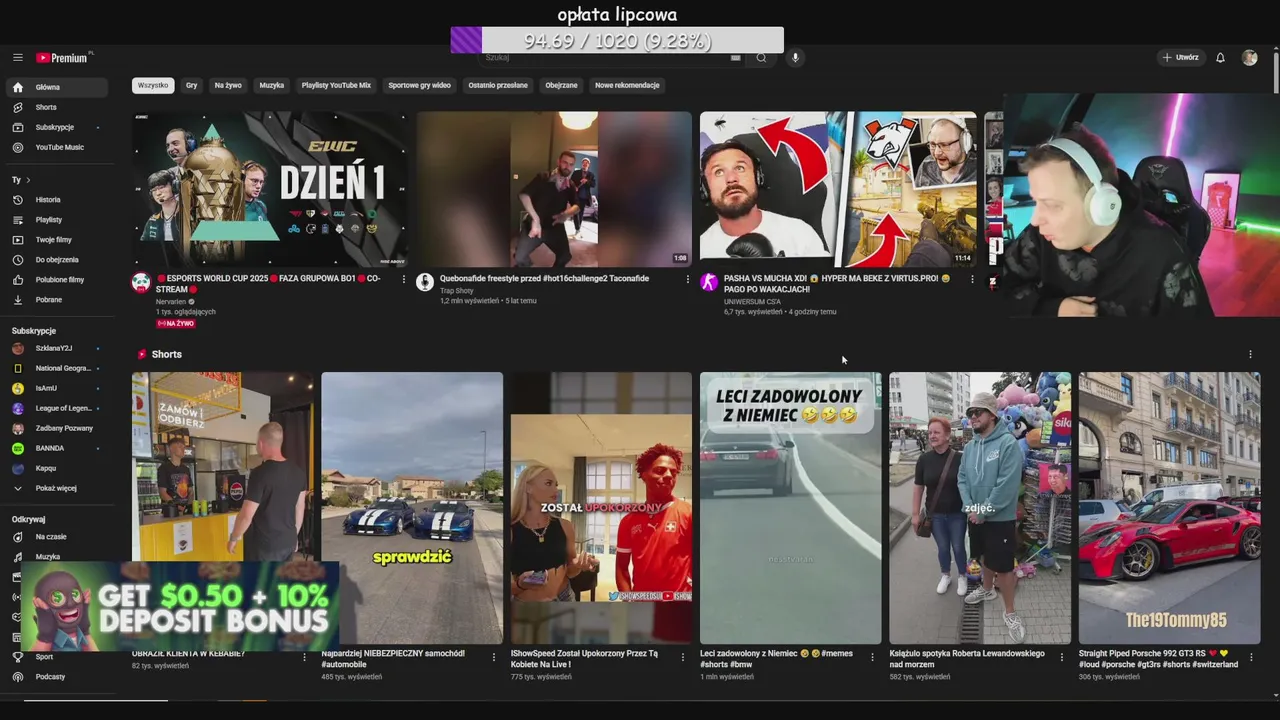Open the Quebonafide freestyle video title

pyautogui.click(x=544, y=279)
